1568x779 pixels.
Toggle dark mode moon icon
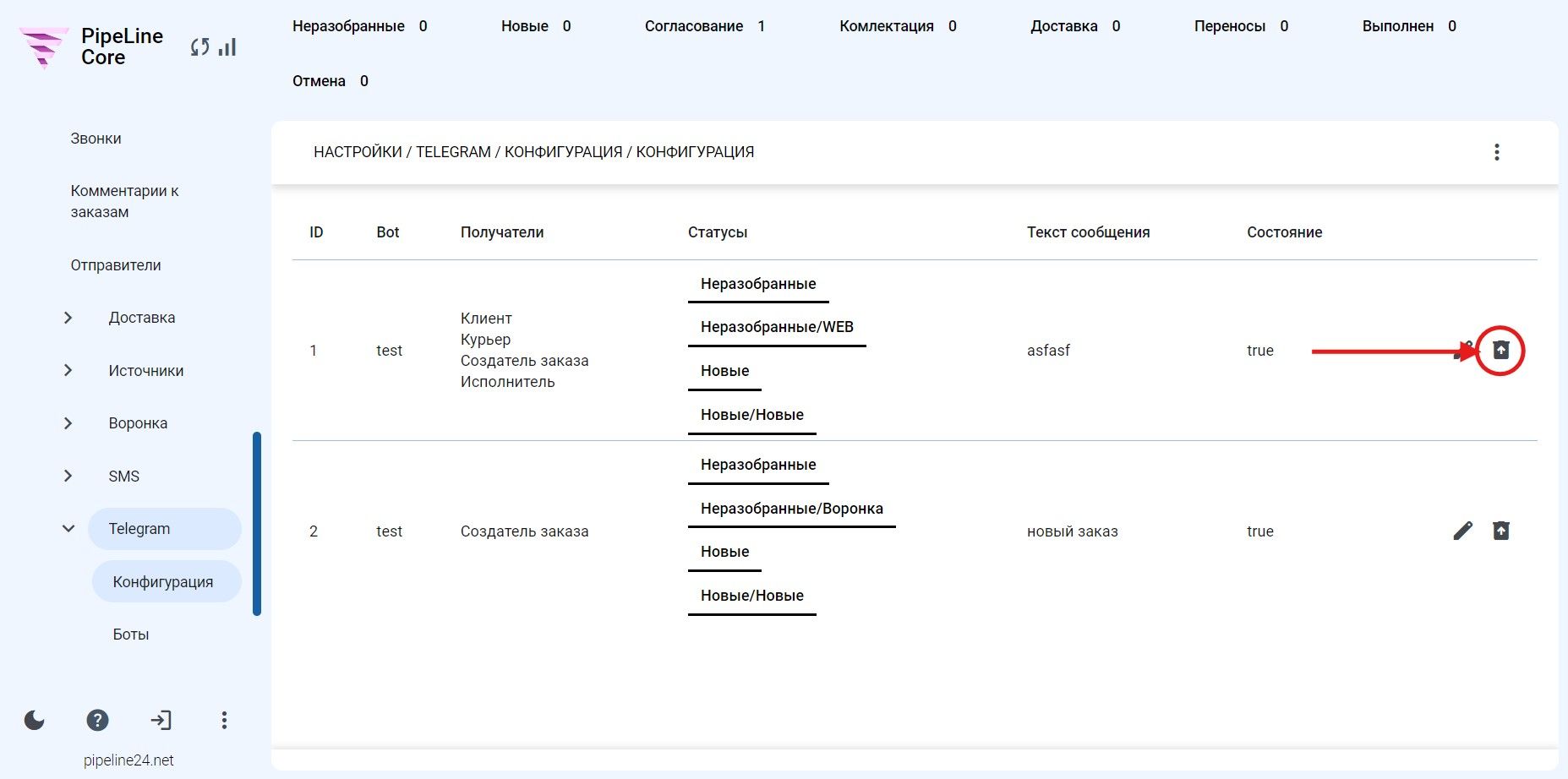pyautogui.click(x=35, y=720)
